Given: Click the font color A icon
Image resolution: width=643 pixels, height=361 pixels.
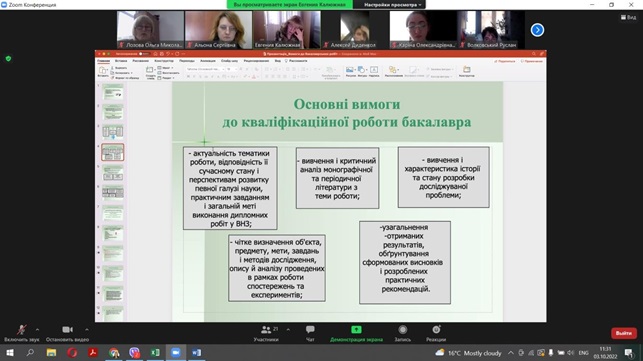Looking at the screenshot, I should [x=254, y=77].
